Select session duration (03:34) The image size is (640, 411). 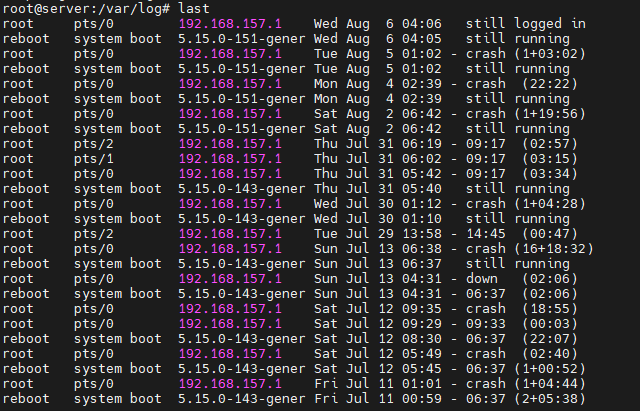(x=550, y=174)
